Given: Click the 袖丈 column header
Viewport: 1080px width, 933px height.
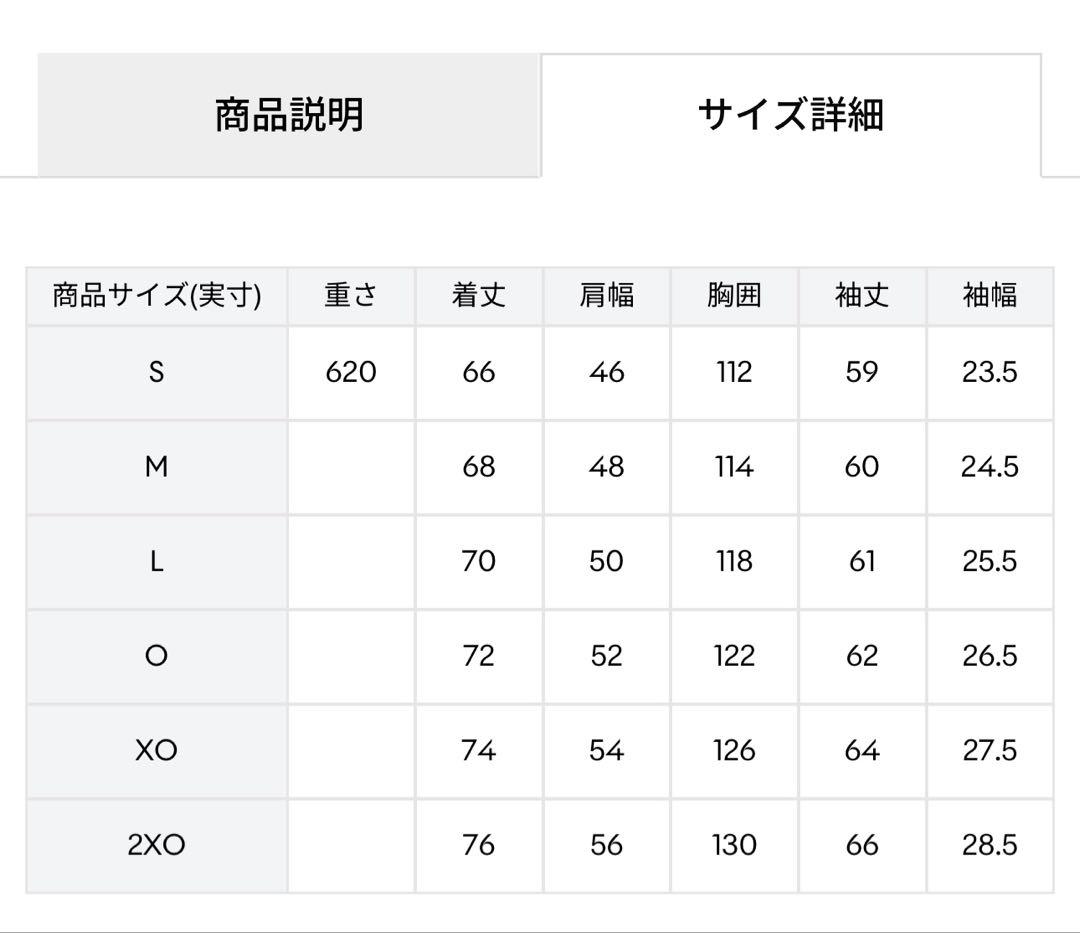Looking at the screenshot, I should tap(862, 296).
